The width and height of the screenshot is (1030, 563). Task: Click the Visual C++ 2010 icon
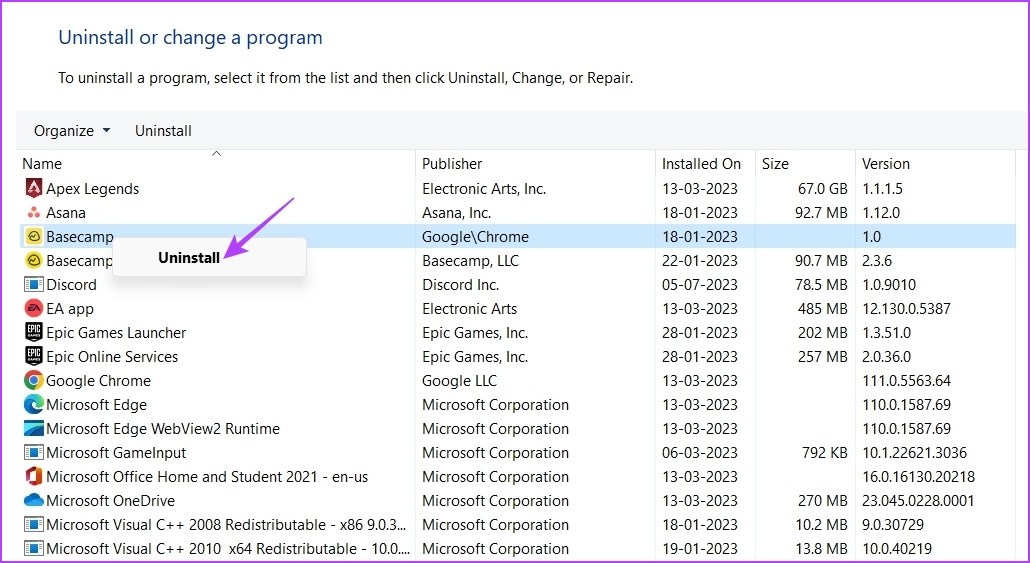[x=34, y=549]
